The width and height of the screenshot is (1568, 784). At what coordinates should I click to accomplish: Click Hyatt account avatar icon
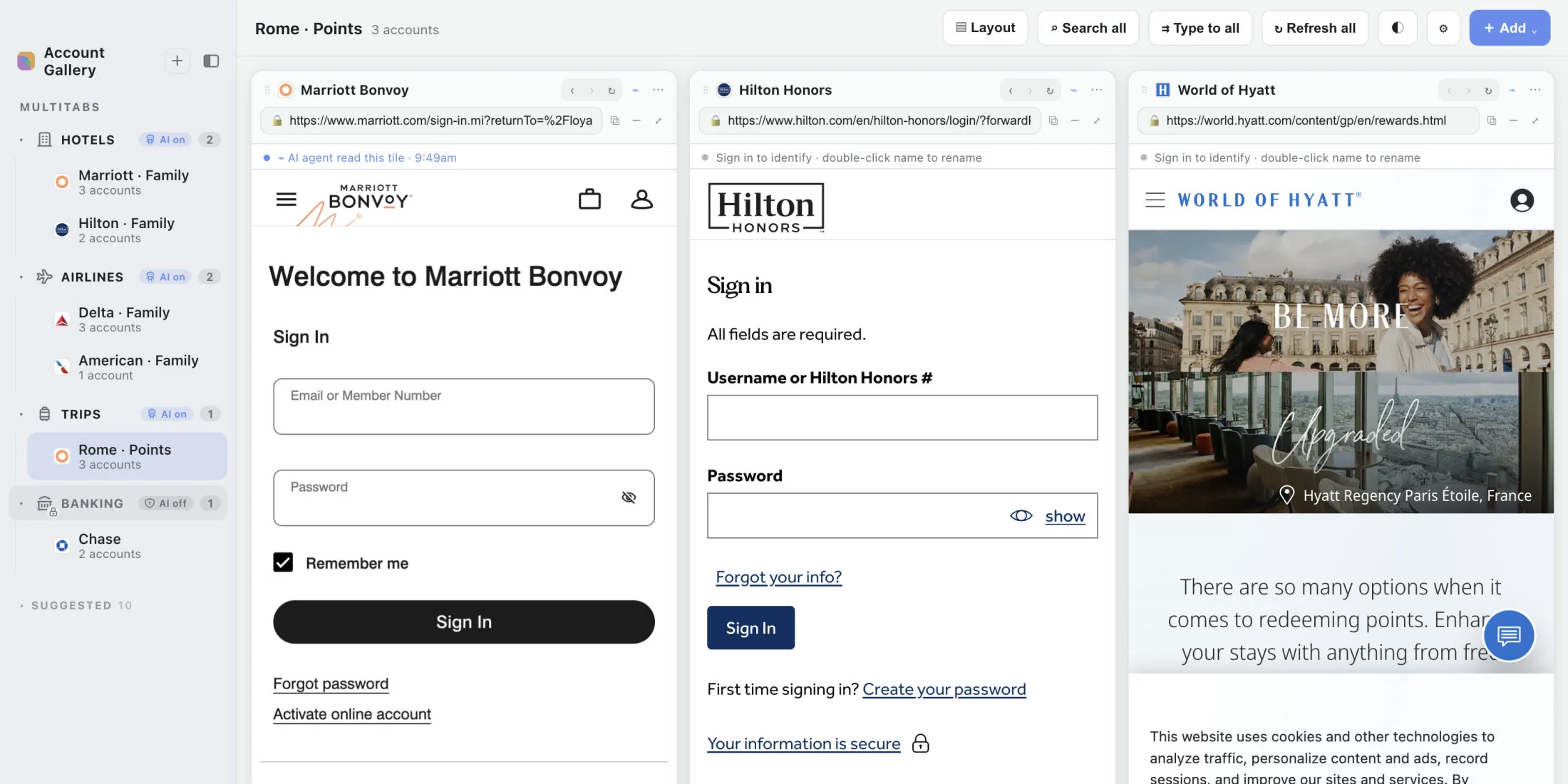click(x=1522, y=200)
